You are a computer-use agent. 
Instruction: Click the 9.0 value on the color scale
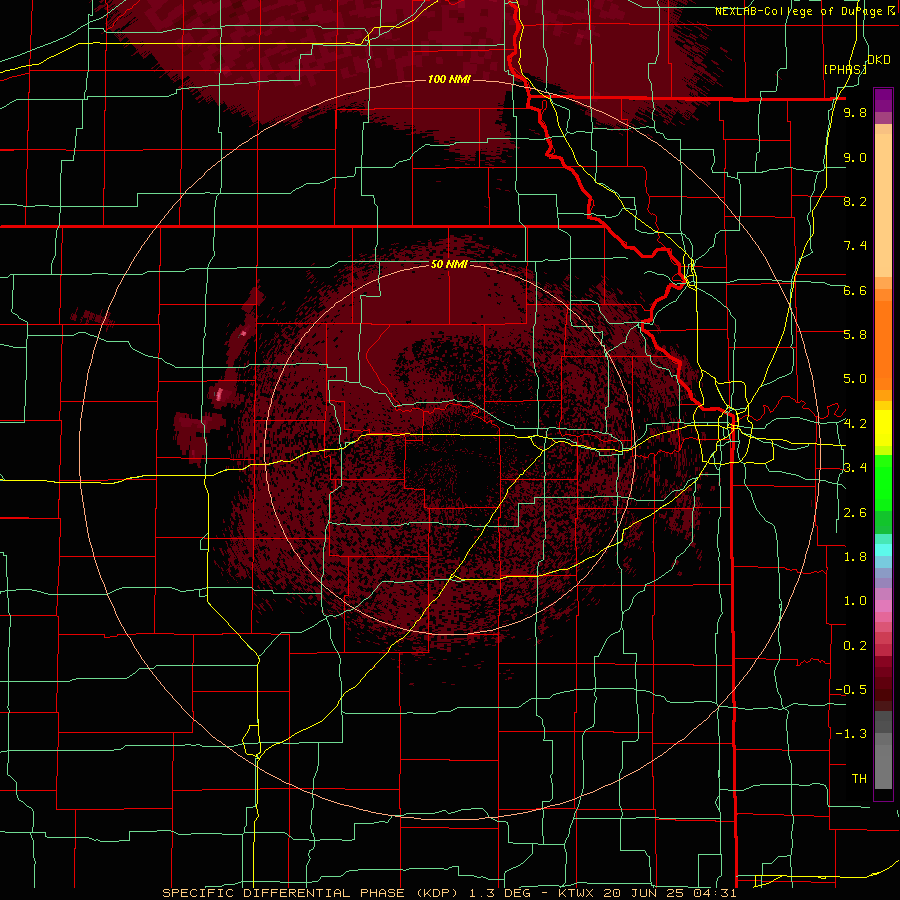tap(855, 157)
